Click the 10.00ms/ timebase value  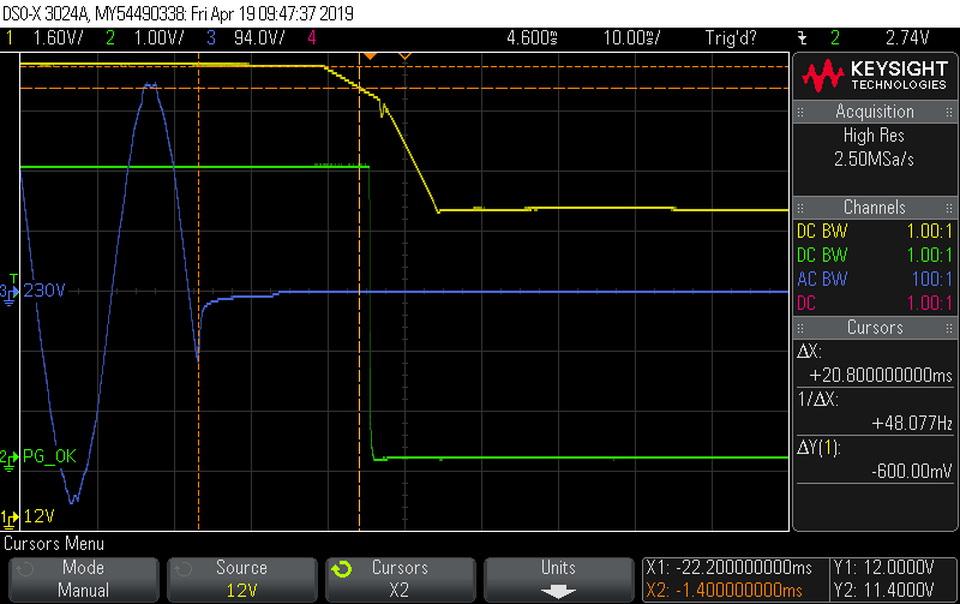coord(632,38)
